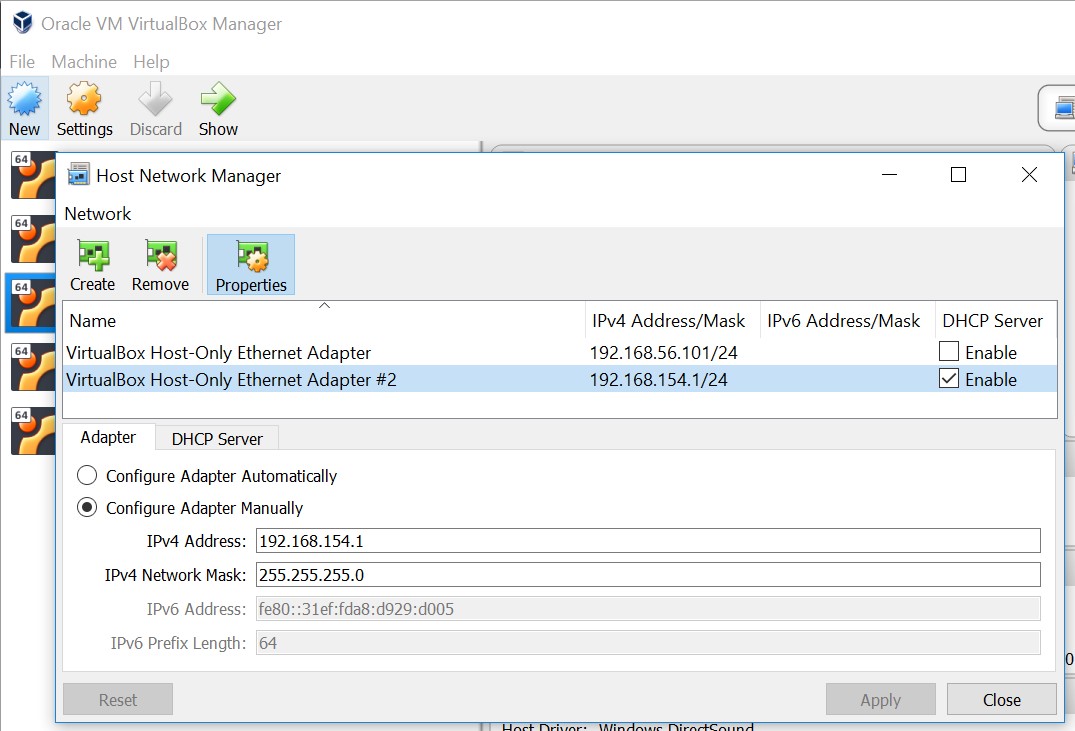Click the IPv6 Address/Mask column header
The width and height of the screenshot is (1075, 731).
tap(847, 320)
